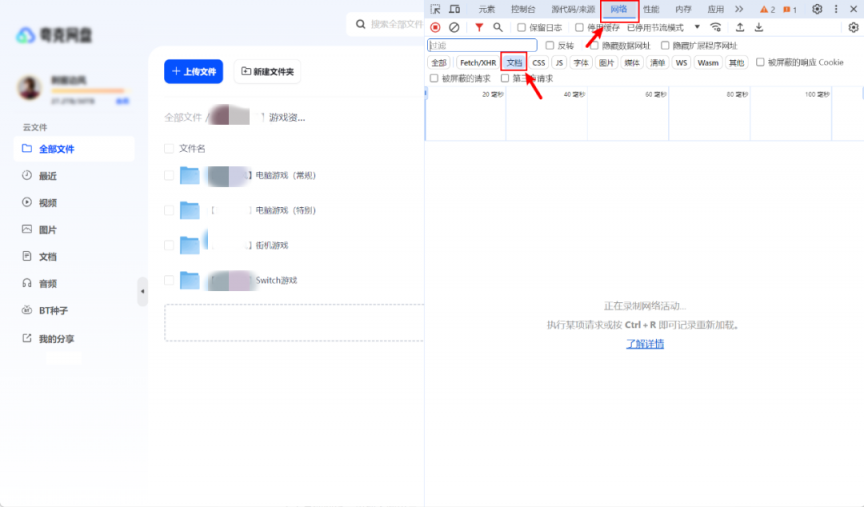Click the record network log button
This screenshot has width=864, height=507.
click(435, 27)
